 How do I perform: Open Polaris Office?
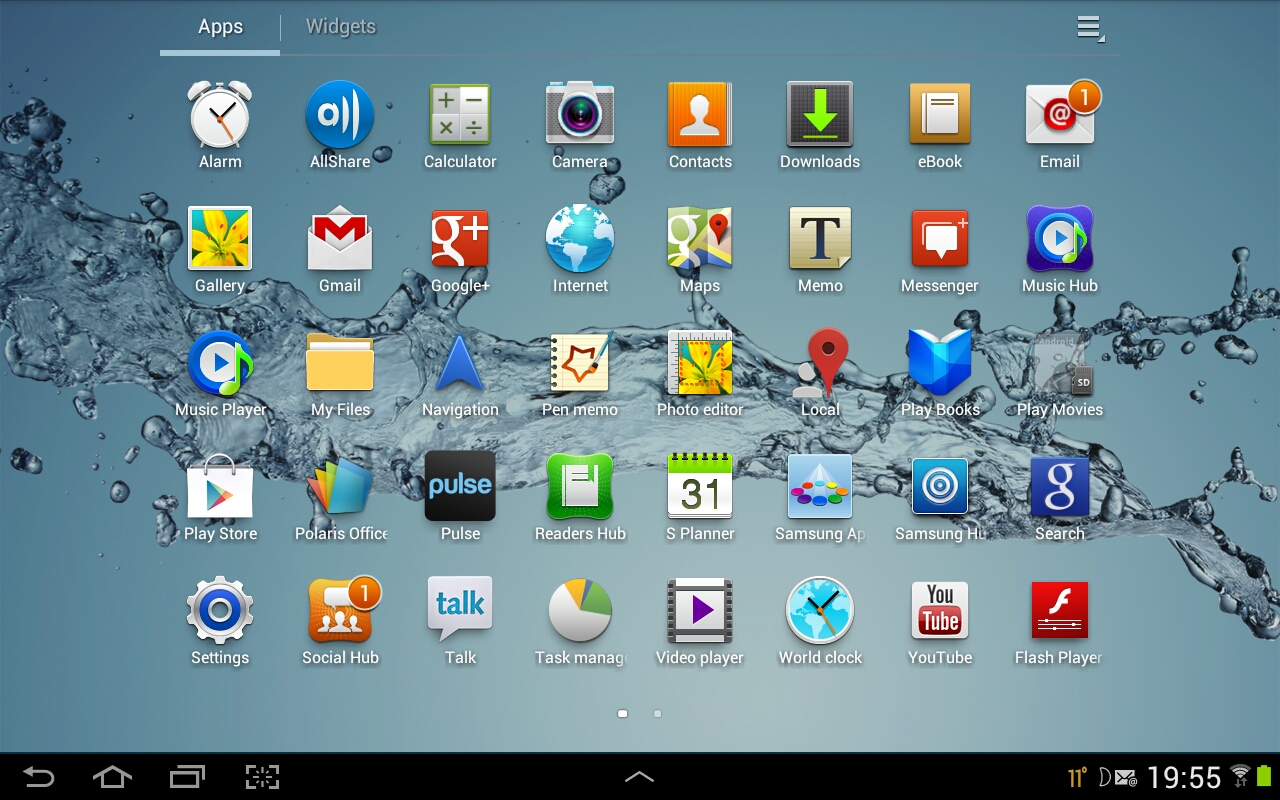tap(340, 489)
